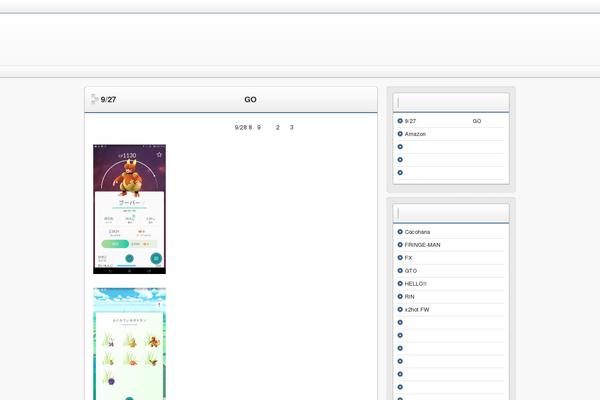Screen dimensions: 600x400
Task: Open the sidebar 9/27 GO entry
Action: (443, 121)
